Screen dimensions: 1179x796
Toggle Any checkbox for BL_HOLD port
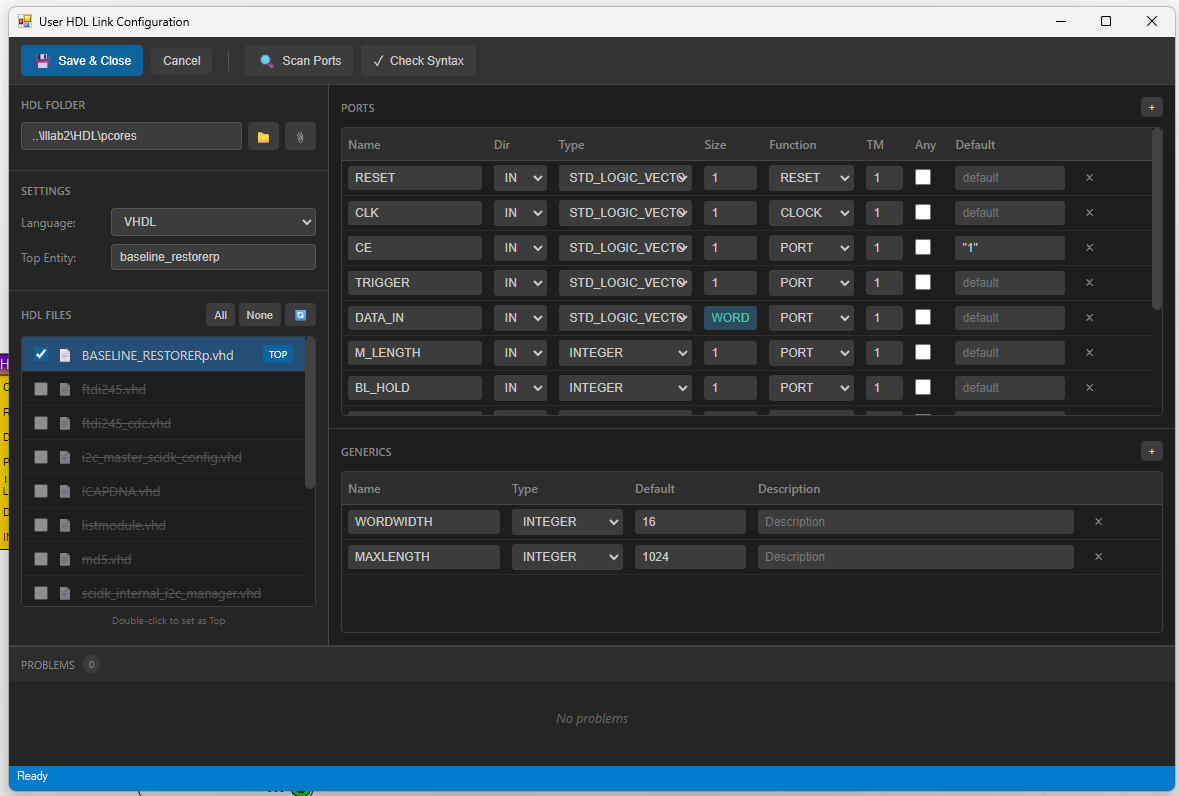pos(923,387)
